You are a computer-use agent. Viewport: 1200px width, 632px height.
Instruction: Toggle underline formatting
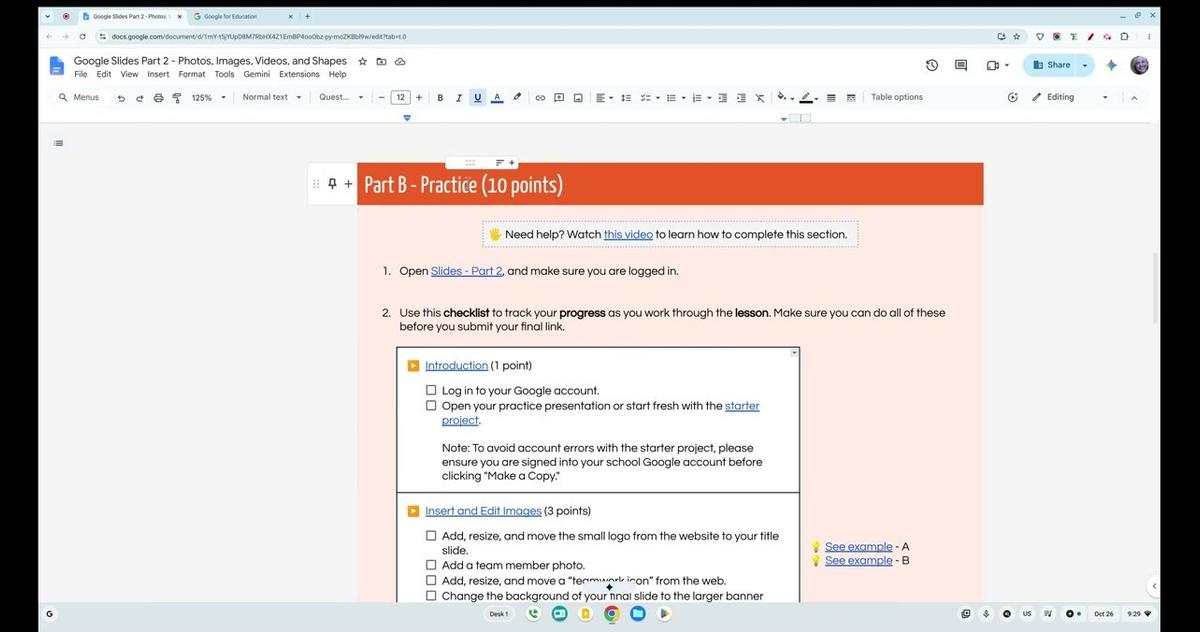tap(478, 98)
